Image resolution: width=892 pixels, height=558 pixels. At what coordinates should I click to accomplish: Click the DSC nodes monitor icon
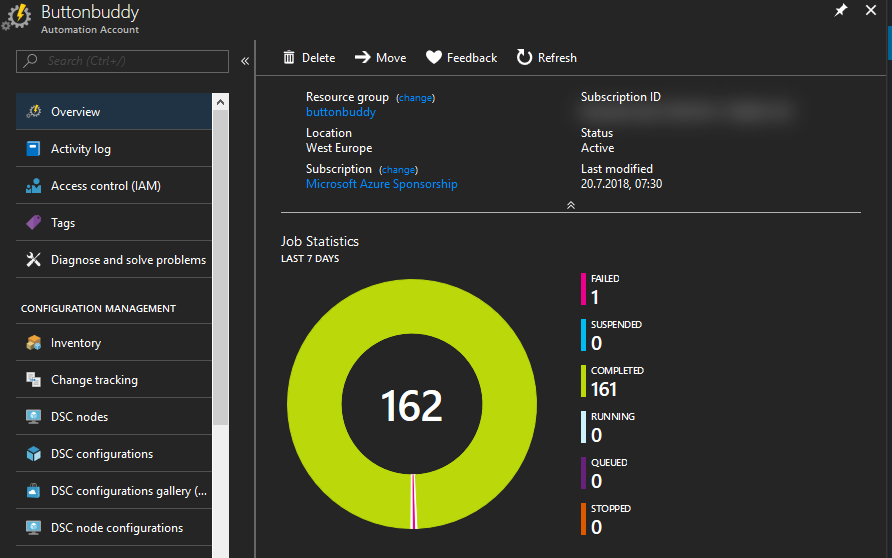[x=34, y=416]
